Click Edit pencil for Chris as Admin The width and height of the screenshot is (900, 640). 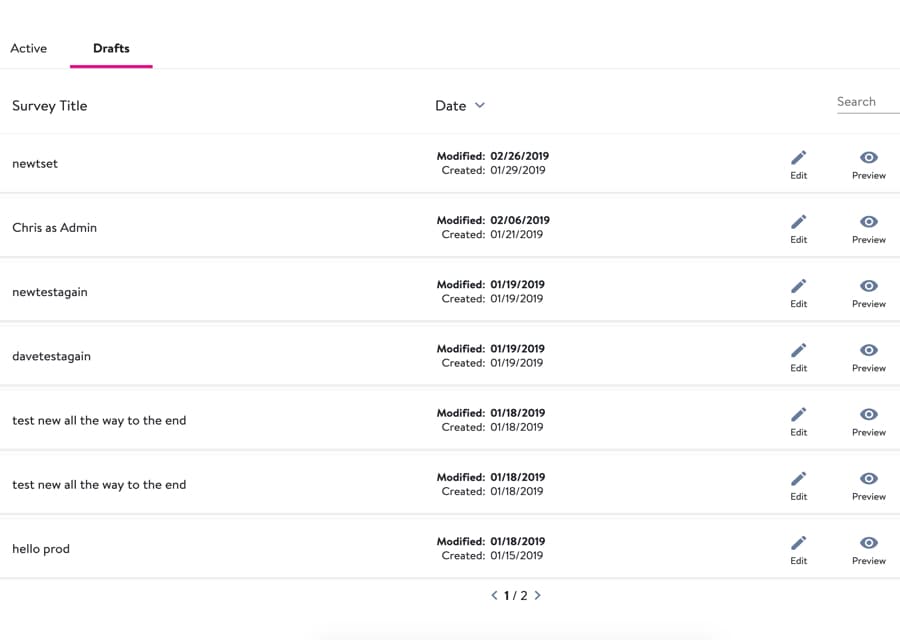pos(798,222)
